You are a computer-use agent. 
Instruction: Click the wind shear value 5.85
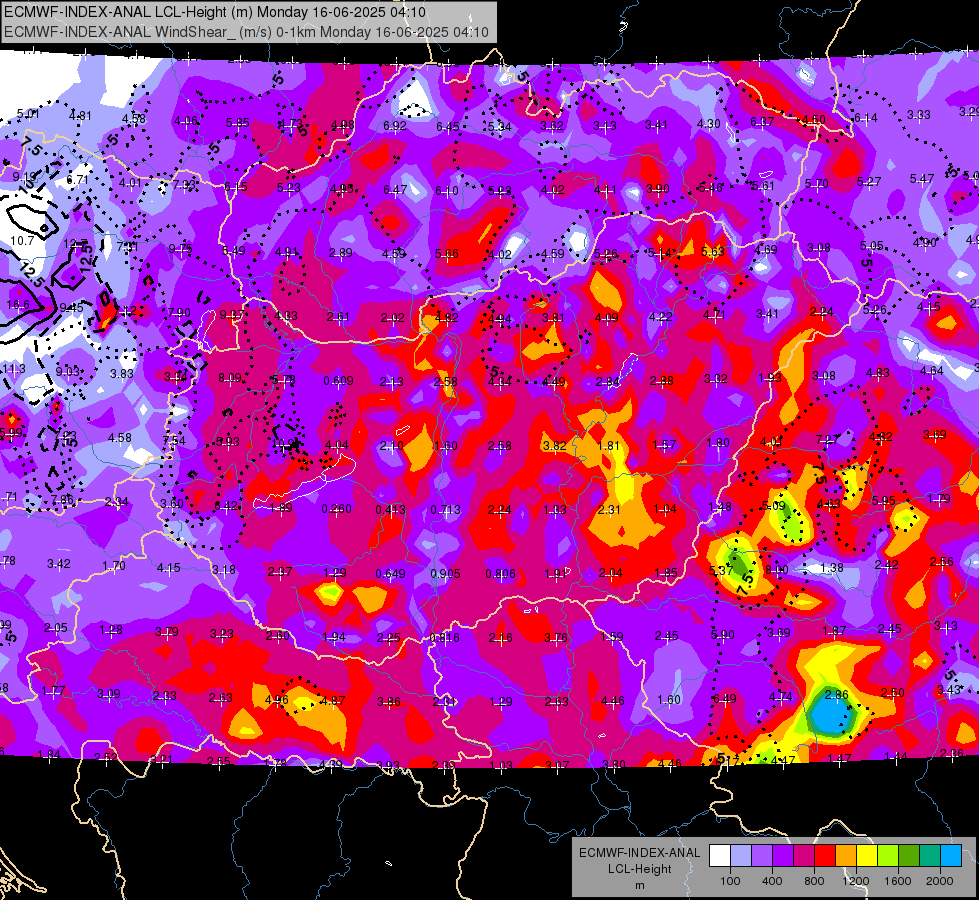[x=237, y=123]
